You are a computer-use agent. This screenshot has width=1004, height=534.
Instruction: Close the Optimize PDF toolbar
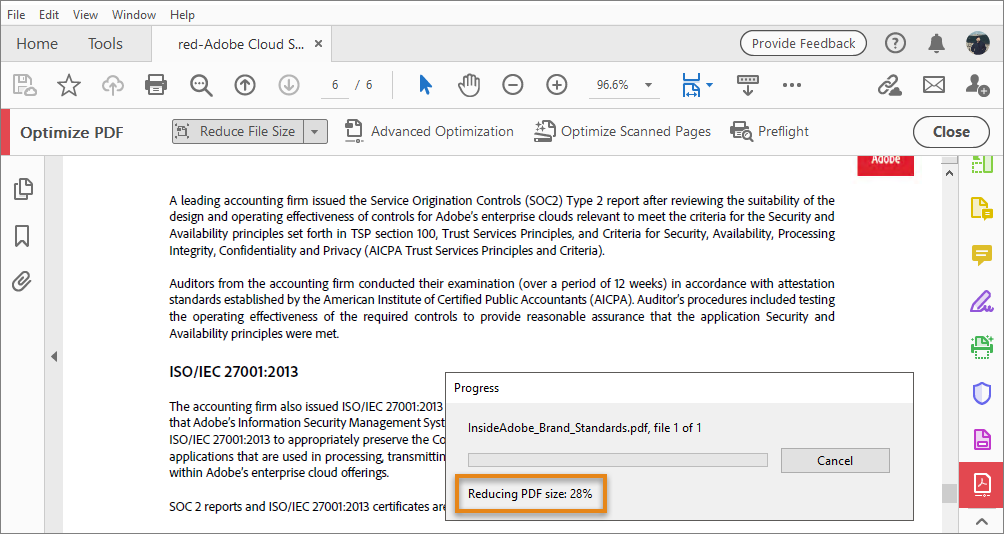pos(951,132)
